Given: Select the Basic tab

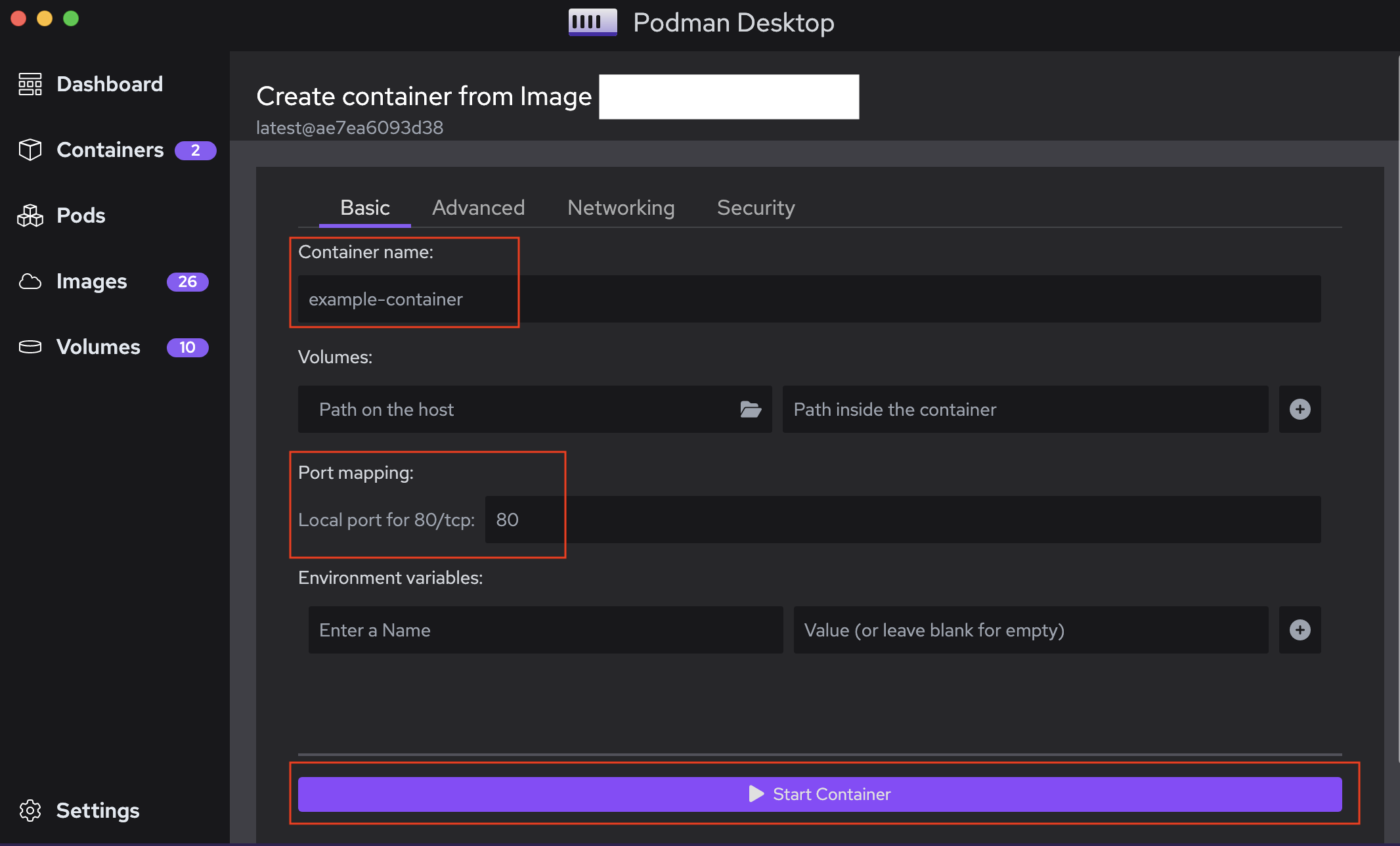Looking at the screenshot, I should pyautogui.click(x=365, y=208).
